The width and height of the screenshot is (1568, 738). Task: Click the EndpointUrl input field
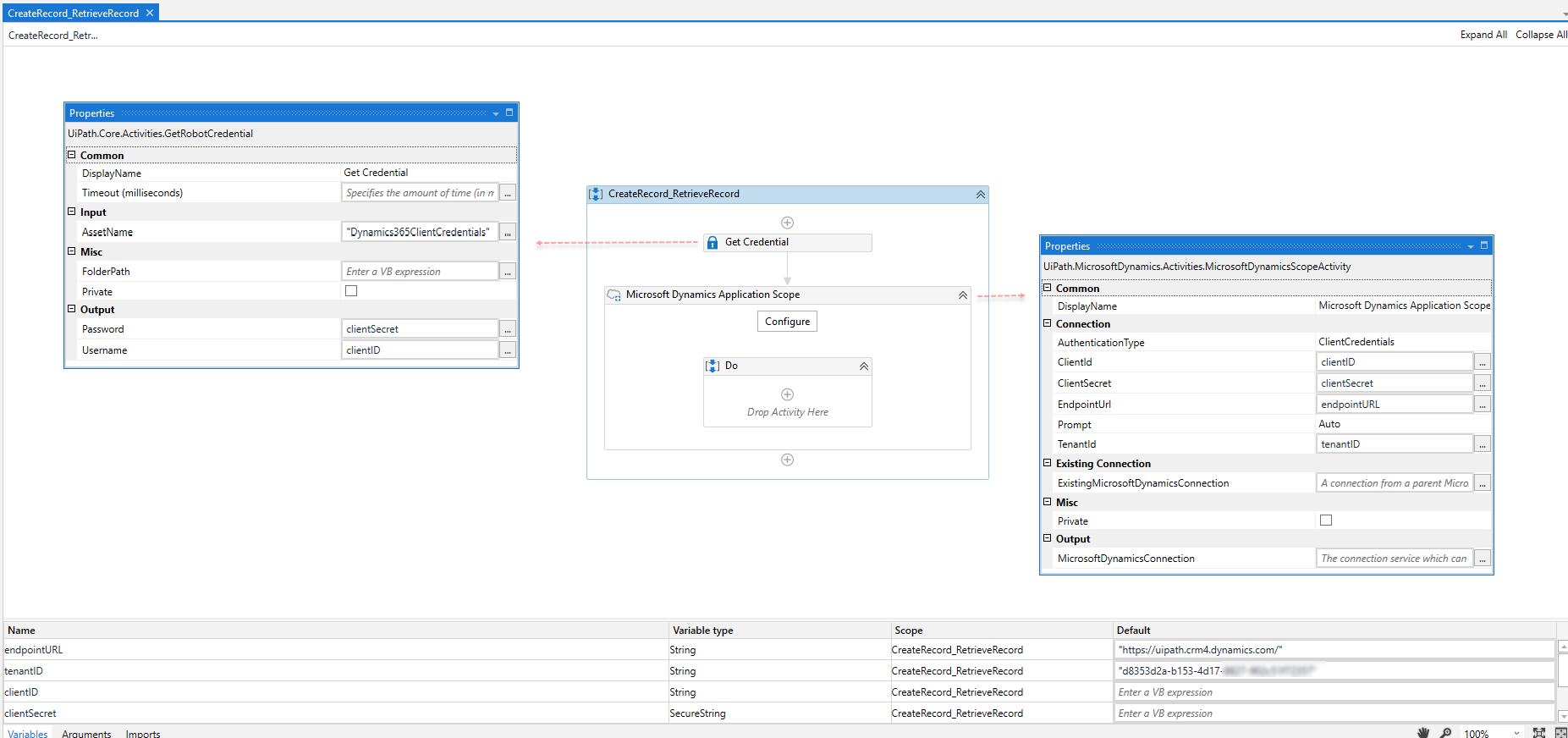coord(1395,405)
